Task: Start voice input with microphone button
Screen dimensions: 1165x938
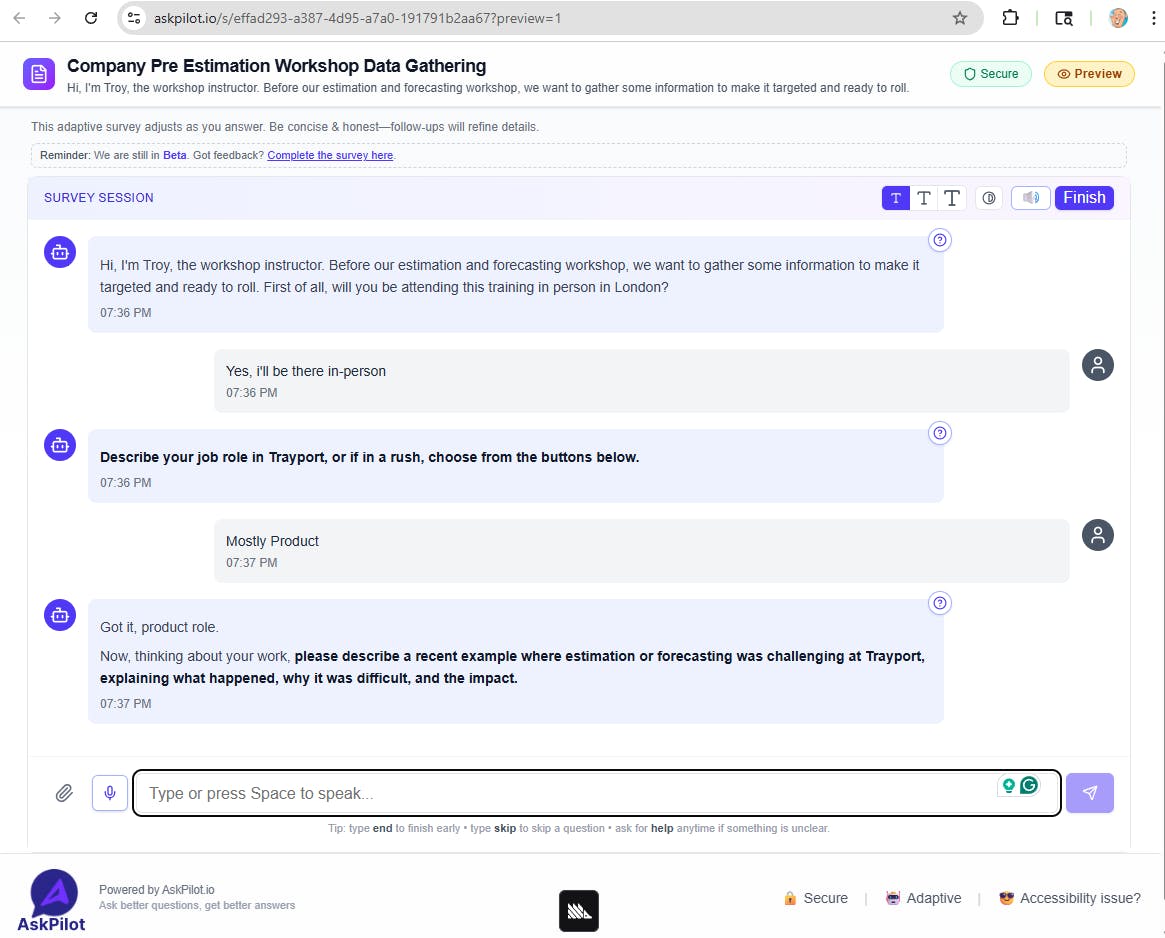Action: click(110, 793)
